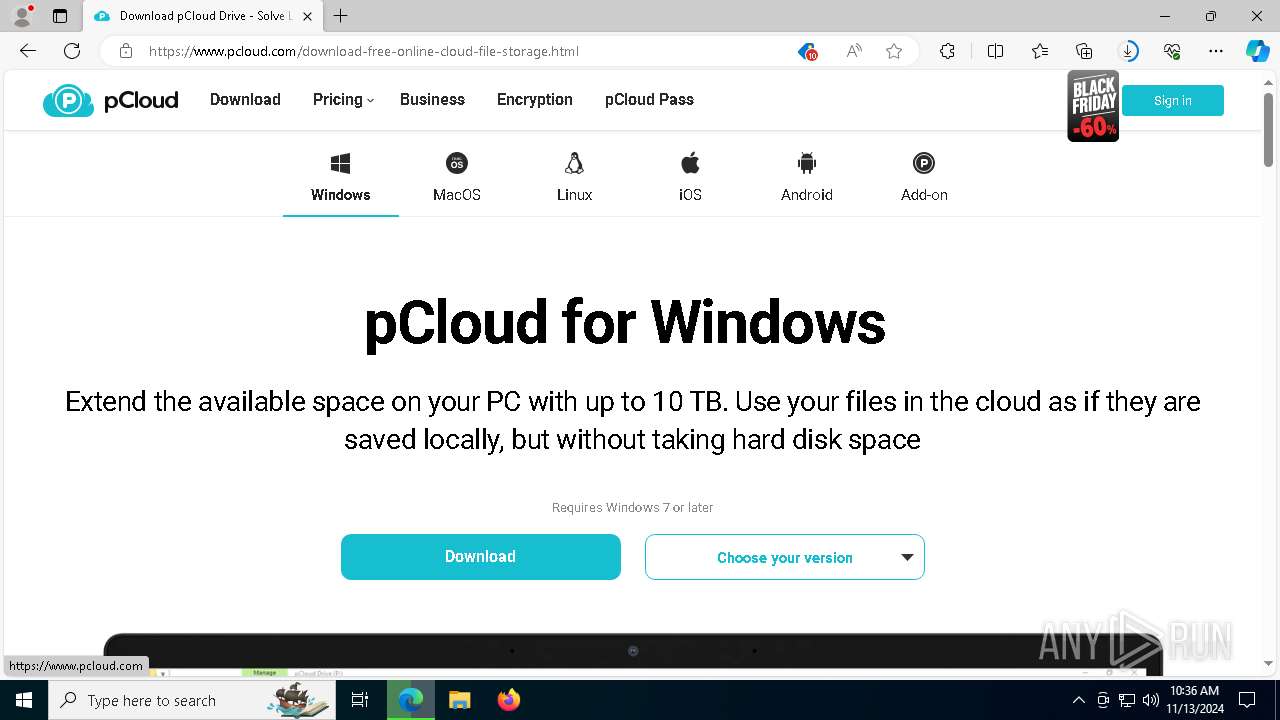Open browser Extensions puzzle icon
The height and width of the screenshot is (720, 1280).
pyautogui.click(x=947, y=51)
